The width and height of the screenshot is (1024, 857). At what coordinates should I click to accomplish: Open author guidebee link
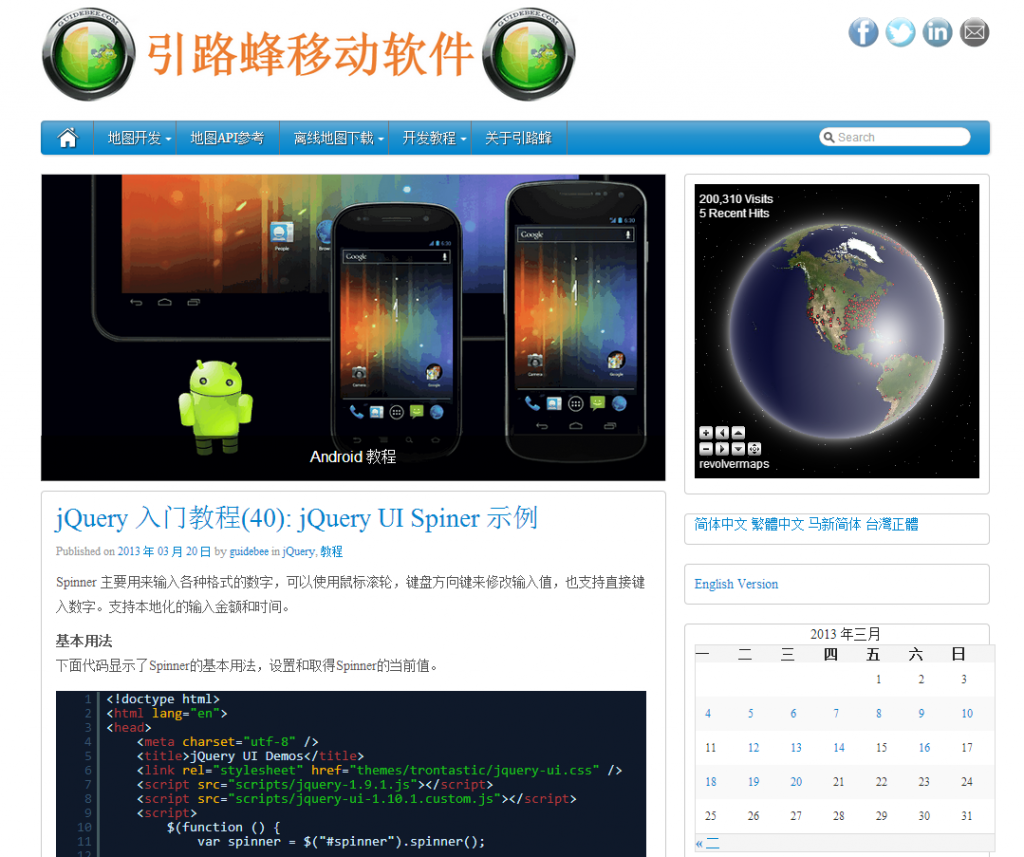pyautogui.click(x=249, y=551)
